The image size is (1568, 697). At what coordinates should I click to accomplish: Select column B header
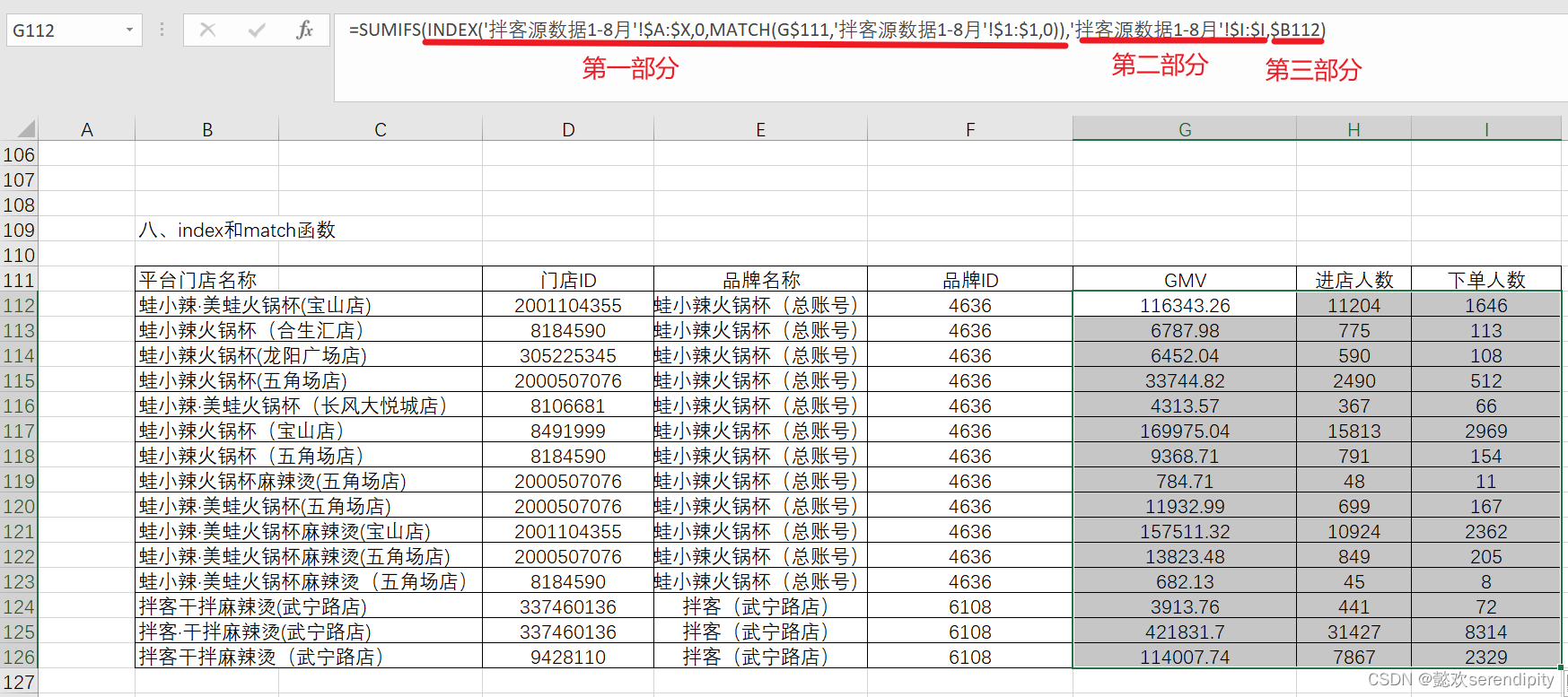[x=207, y=129]
